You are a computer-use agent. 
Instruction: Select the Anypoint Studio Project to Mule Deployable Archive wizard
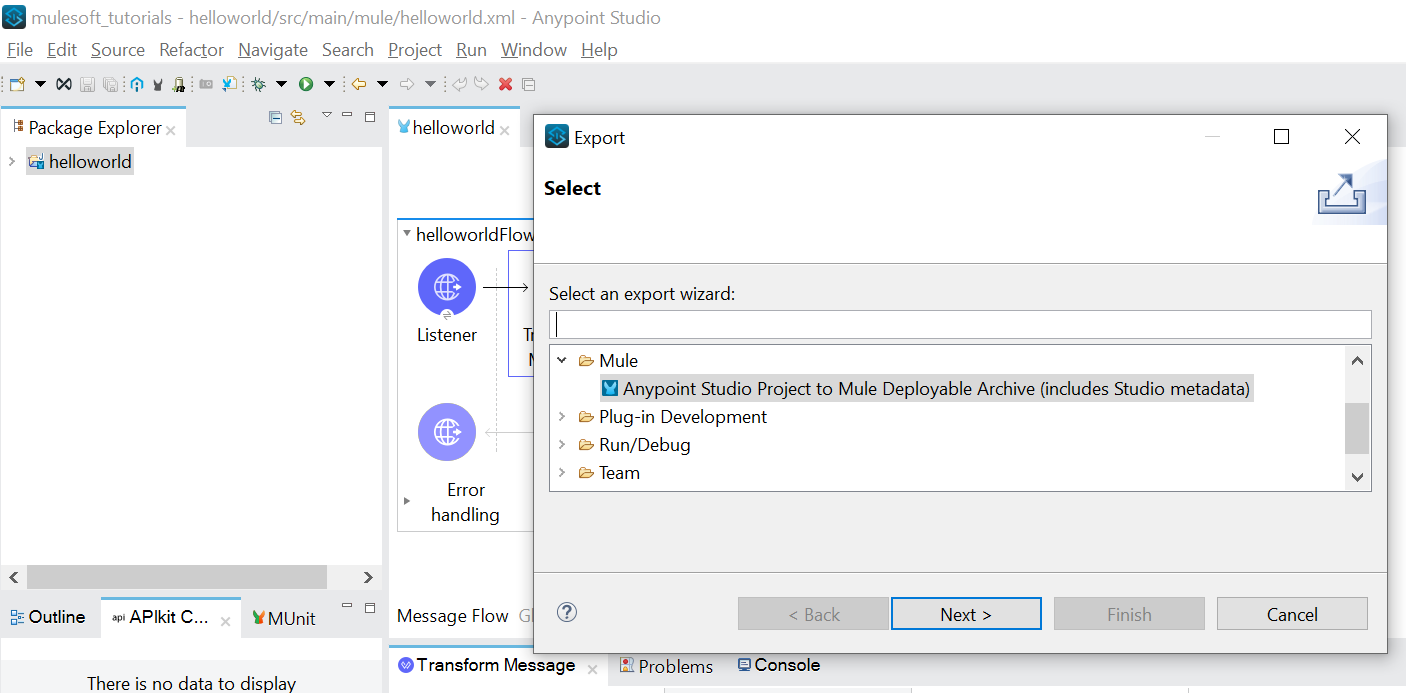click(926, 388)
